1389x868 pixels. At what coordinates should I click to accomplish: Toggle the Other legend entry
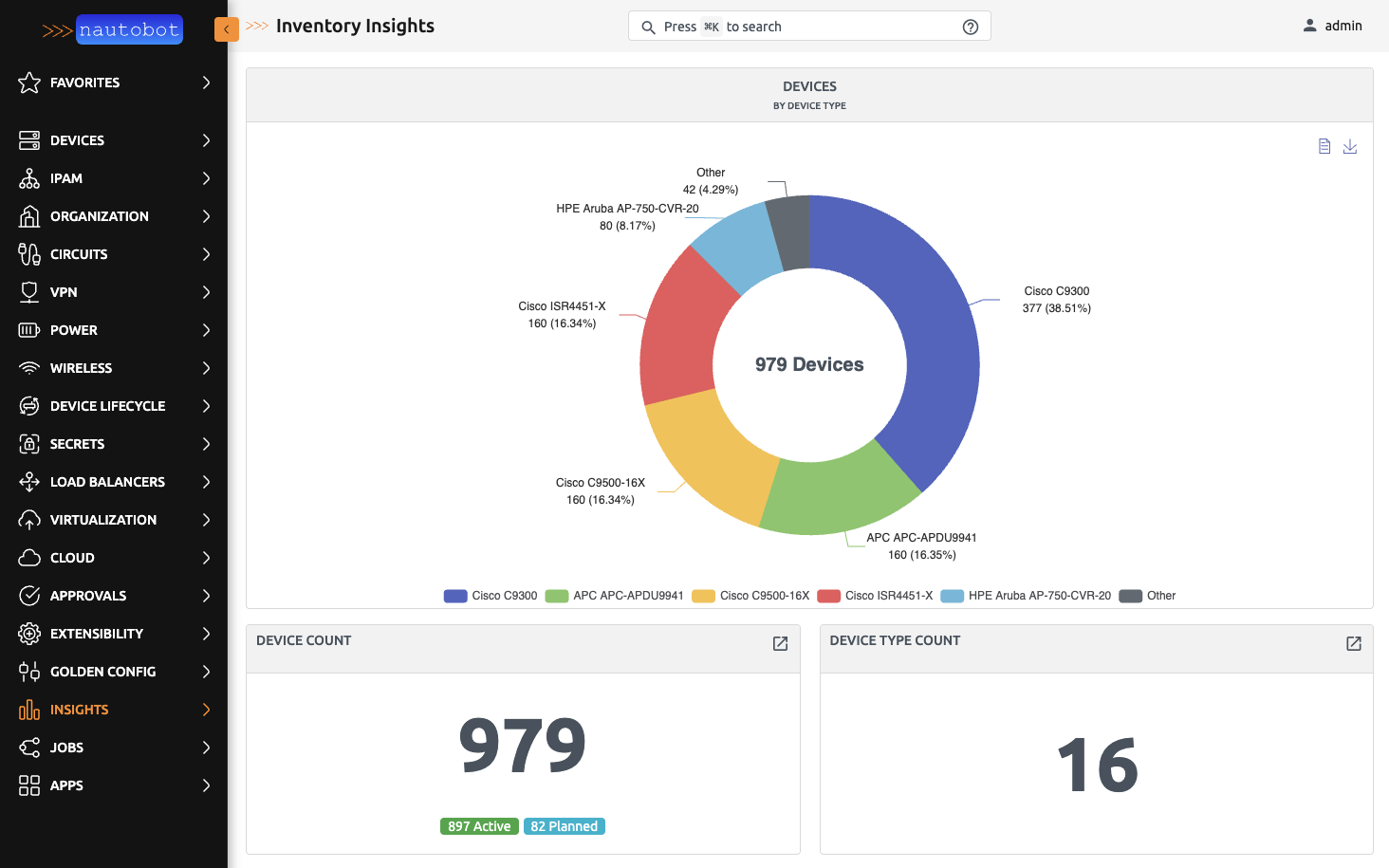pos(1148,595)
